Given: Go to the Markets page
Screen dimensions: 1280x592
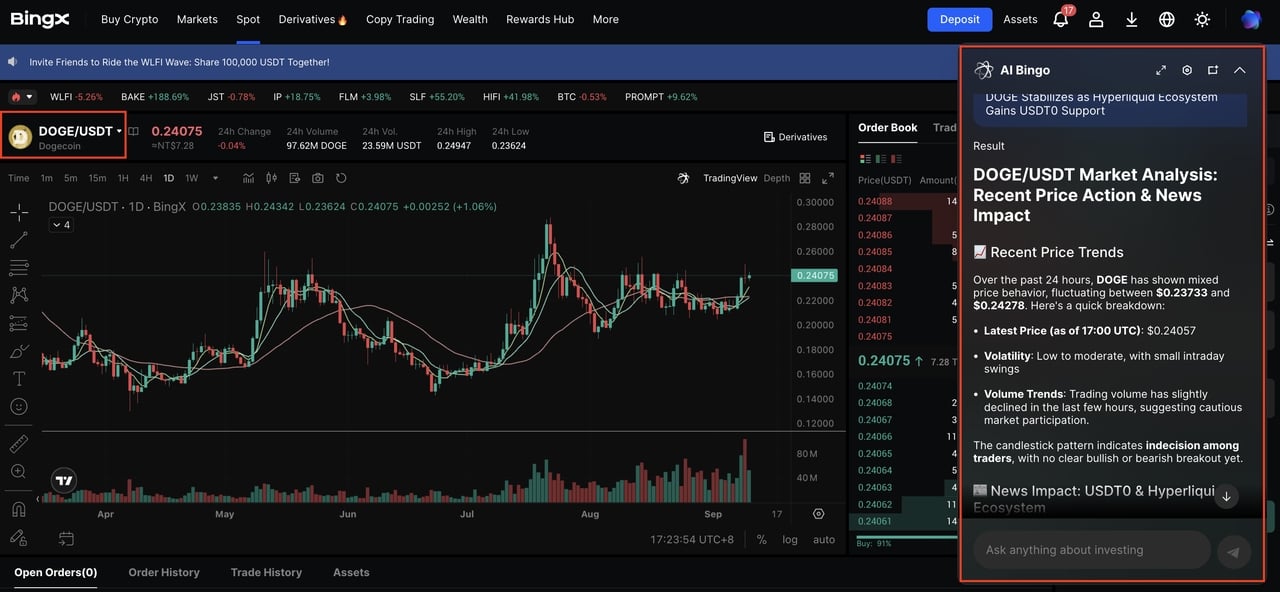Looking at the screenshot, I should point(197,19).
